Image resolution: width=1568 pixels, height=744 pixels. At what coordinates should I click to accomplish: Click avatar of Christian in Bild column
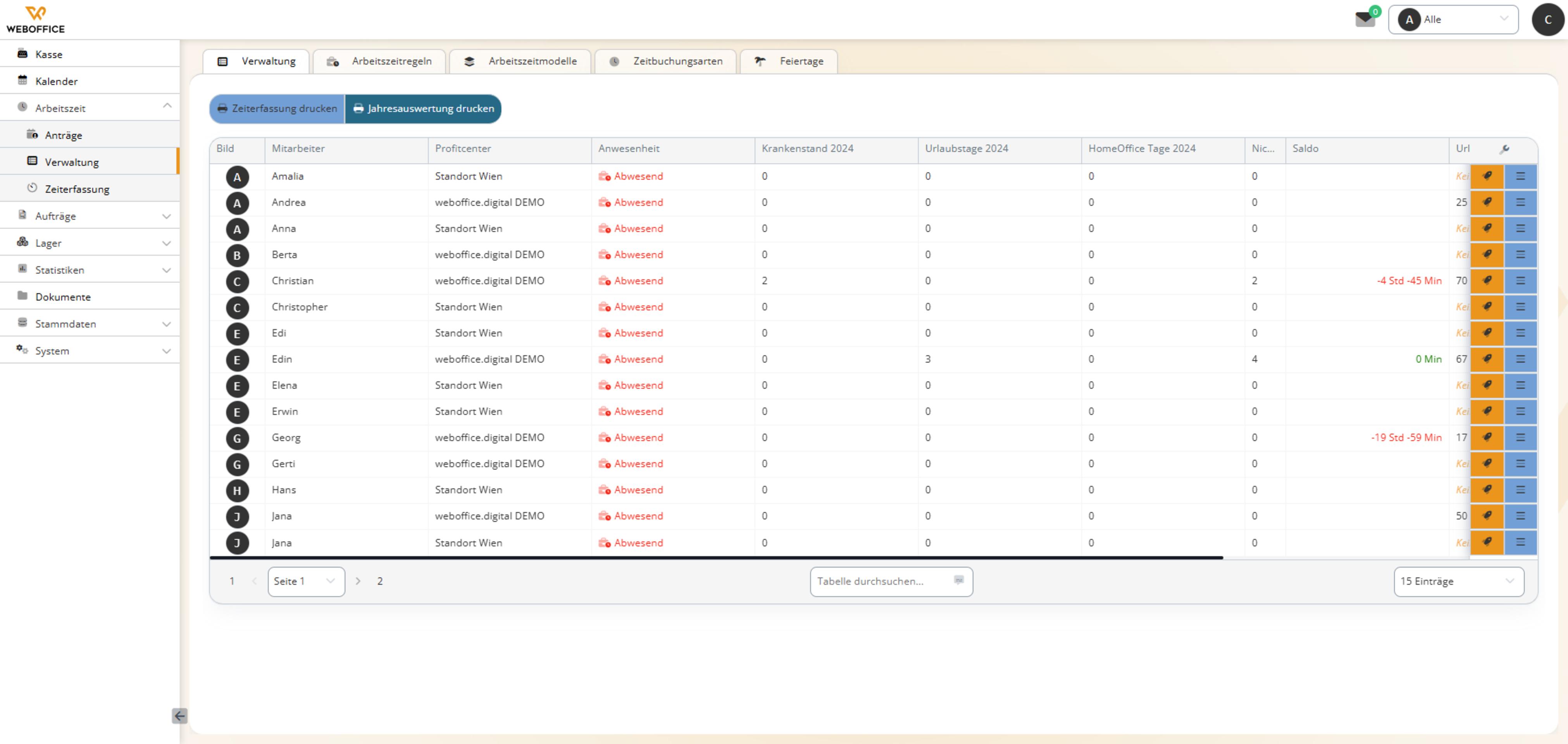pos(238,282)
